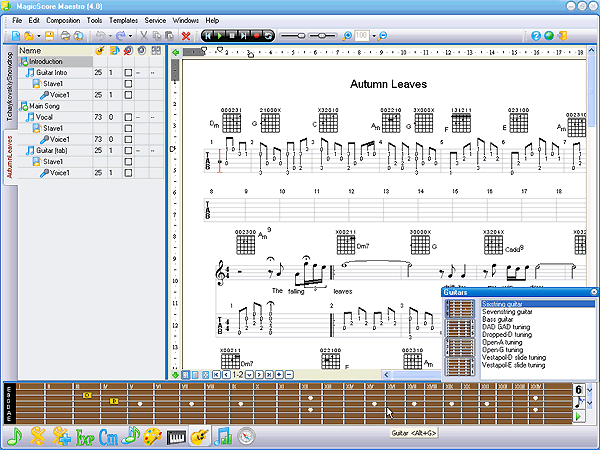
Task: Choose Dropped-D tuning in the list
Action: point(507,334)
